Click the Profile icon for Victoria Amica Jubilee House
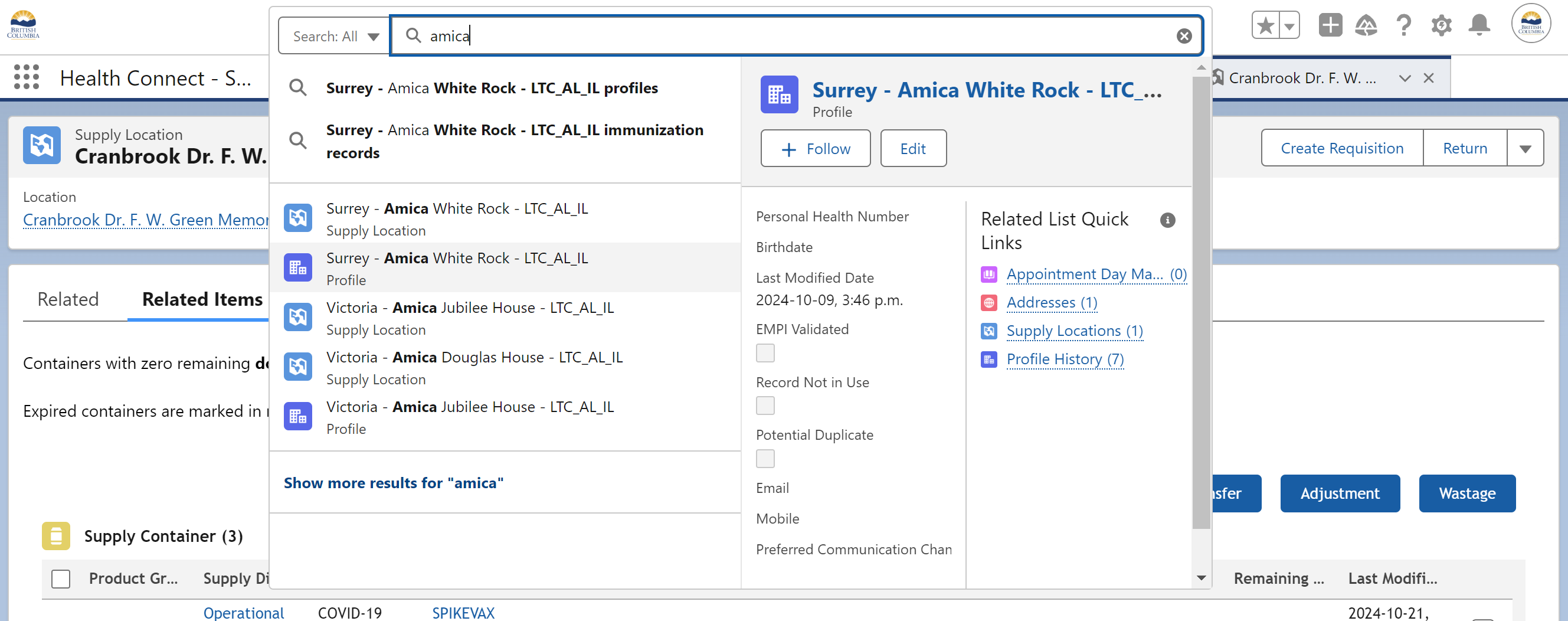 point(298,416)
